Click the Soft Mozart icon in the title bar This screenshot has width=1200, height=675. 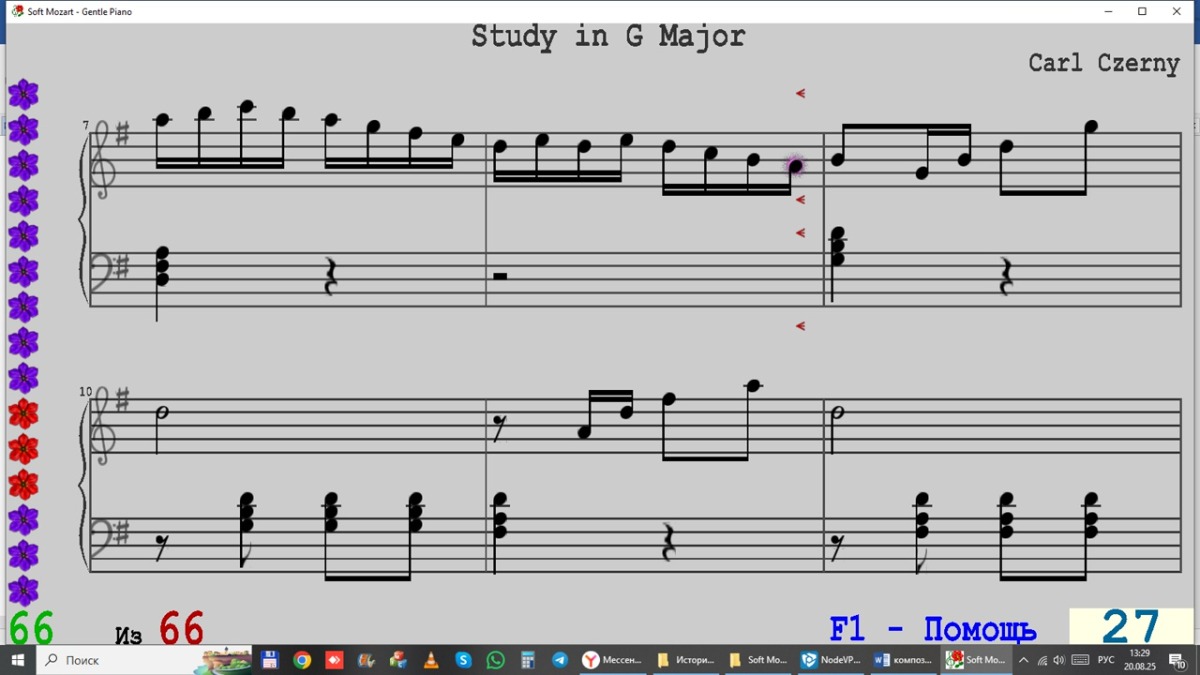pyautogui.click(x=17, y=11)
